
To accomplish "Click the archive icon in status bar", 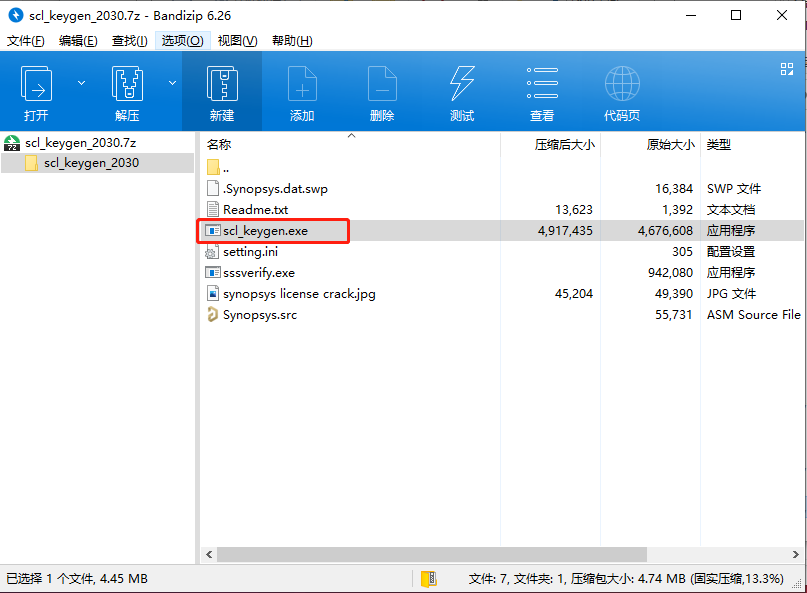I will pyautogui.click(x=429, y=579).
